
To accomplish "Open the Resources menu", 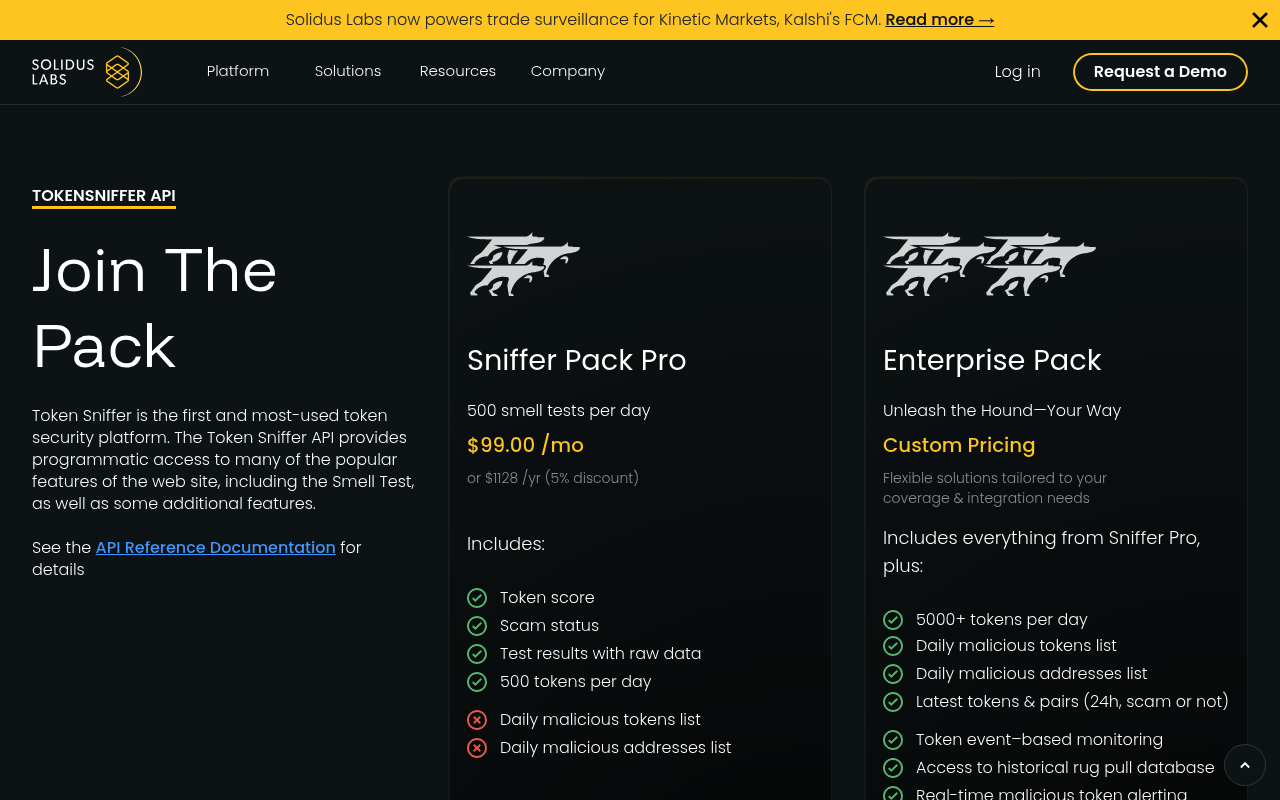I will [x=458, y=71].
